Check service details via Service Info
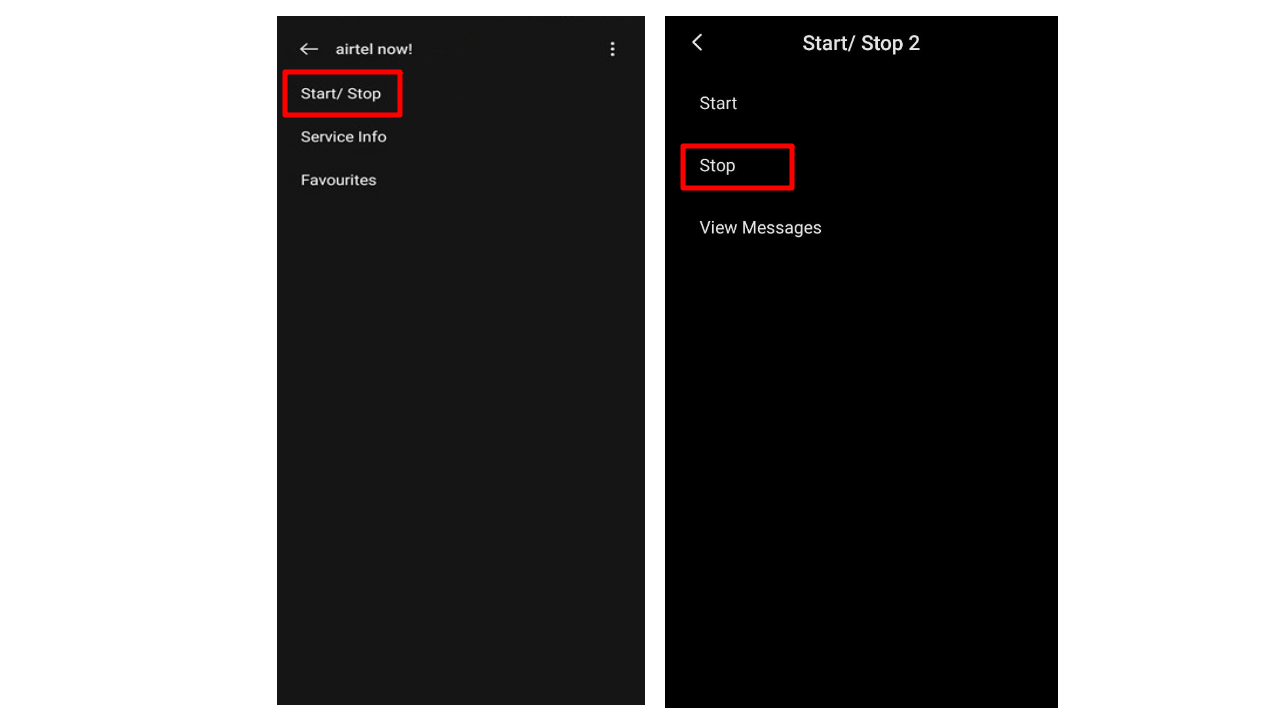Image resolution: width=1280 pixels, height=720 pixels. [x=343, y=136]
